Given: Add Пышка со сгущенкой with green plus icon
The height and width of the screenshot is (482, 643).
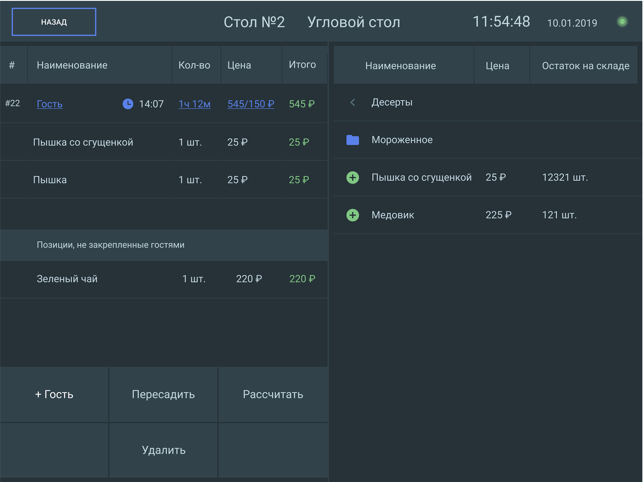Looking at the screenshot, I should coord(353,178).
